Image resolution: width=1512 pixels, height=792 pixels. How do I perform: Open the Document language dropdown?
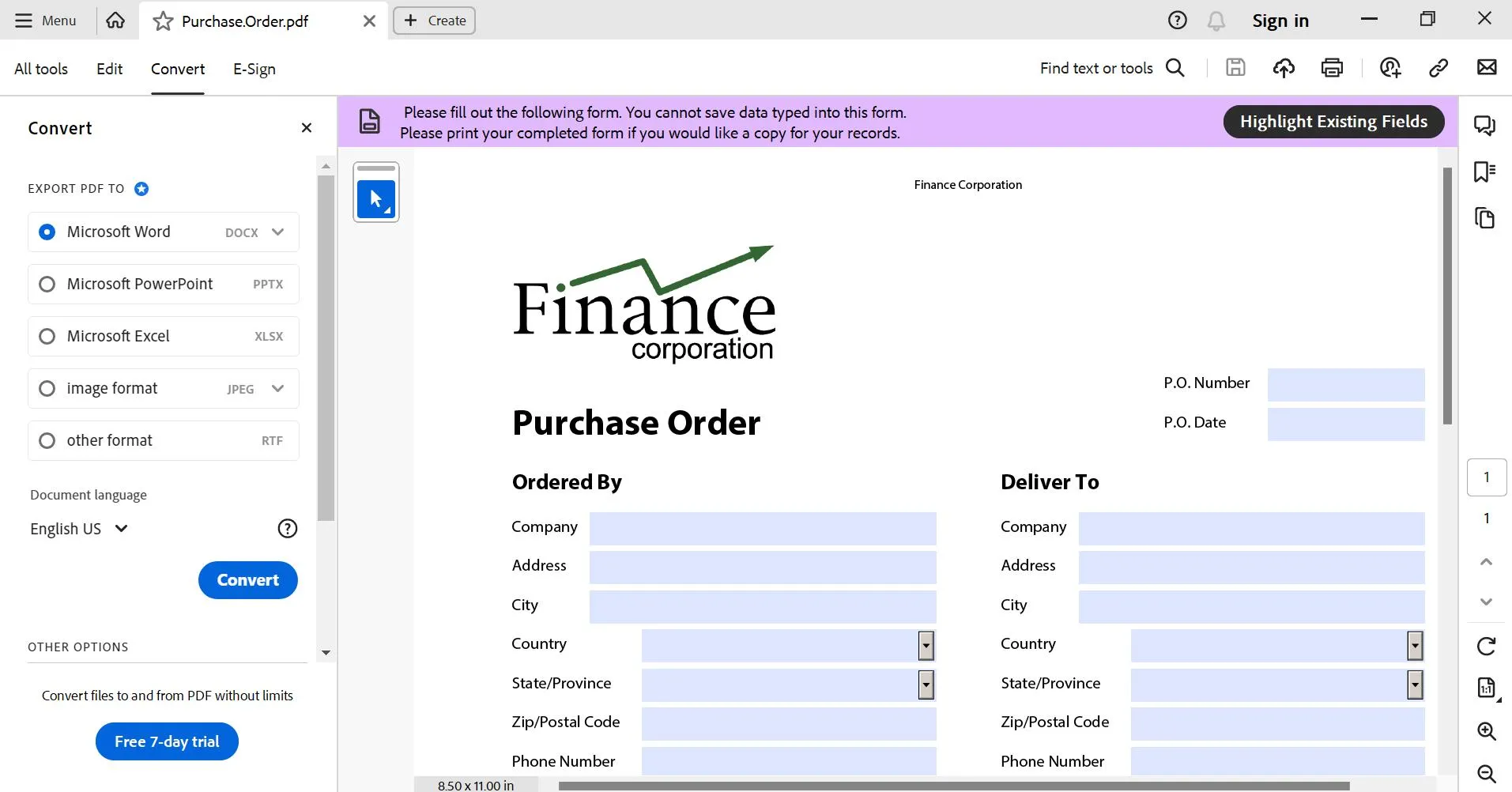click(79, 528)
